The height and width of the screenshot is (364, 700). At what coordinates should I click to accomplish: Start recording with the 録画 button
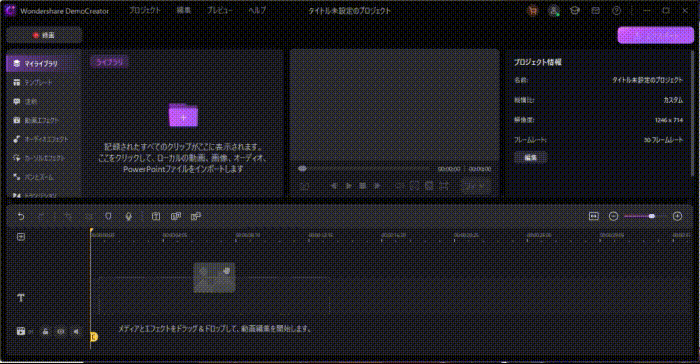pyautogui.click(x=44, y=35)
